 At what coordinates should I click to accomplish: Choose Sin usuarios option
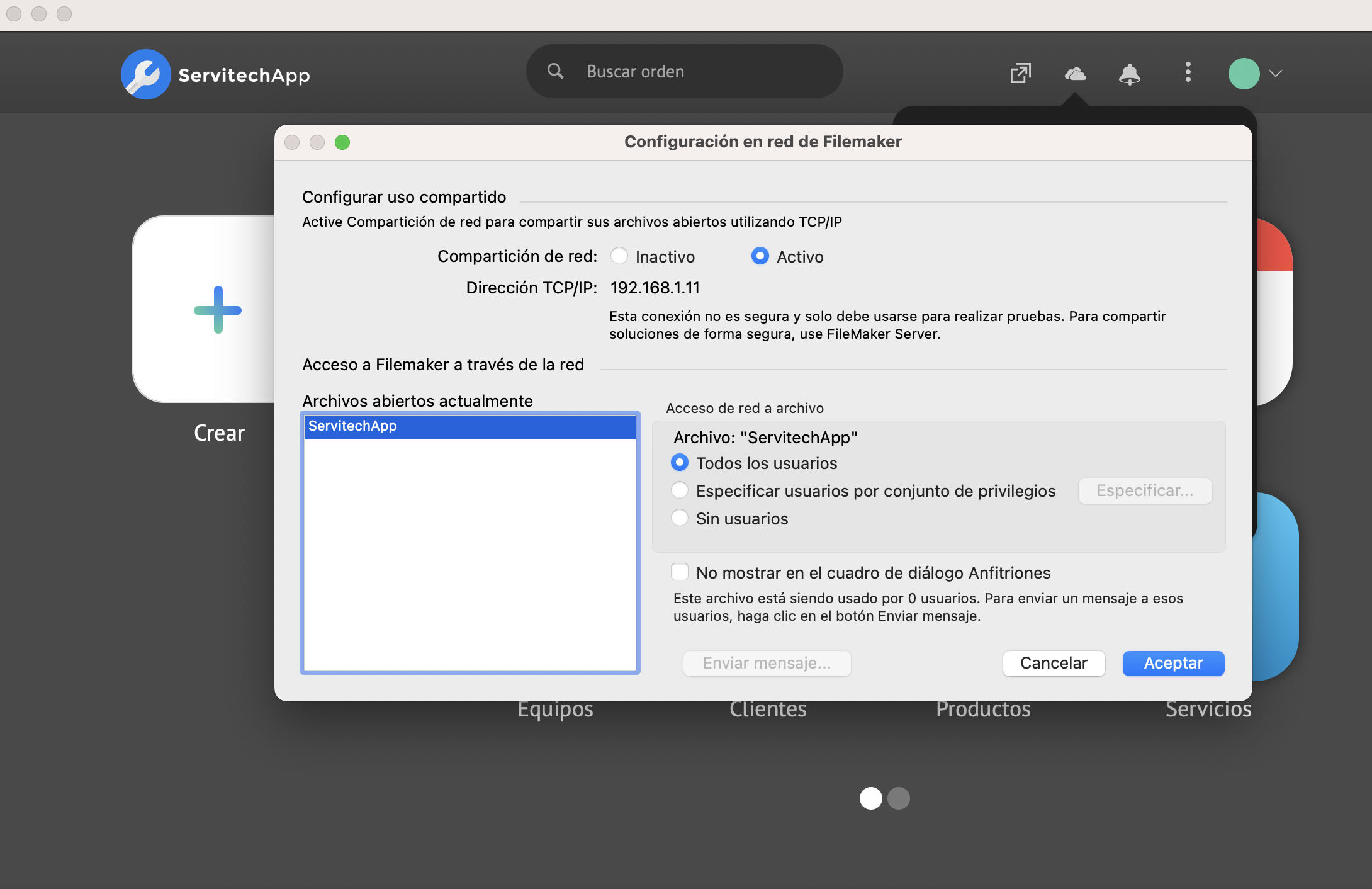680,518
